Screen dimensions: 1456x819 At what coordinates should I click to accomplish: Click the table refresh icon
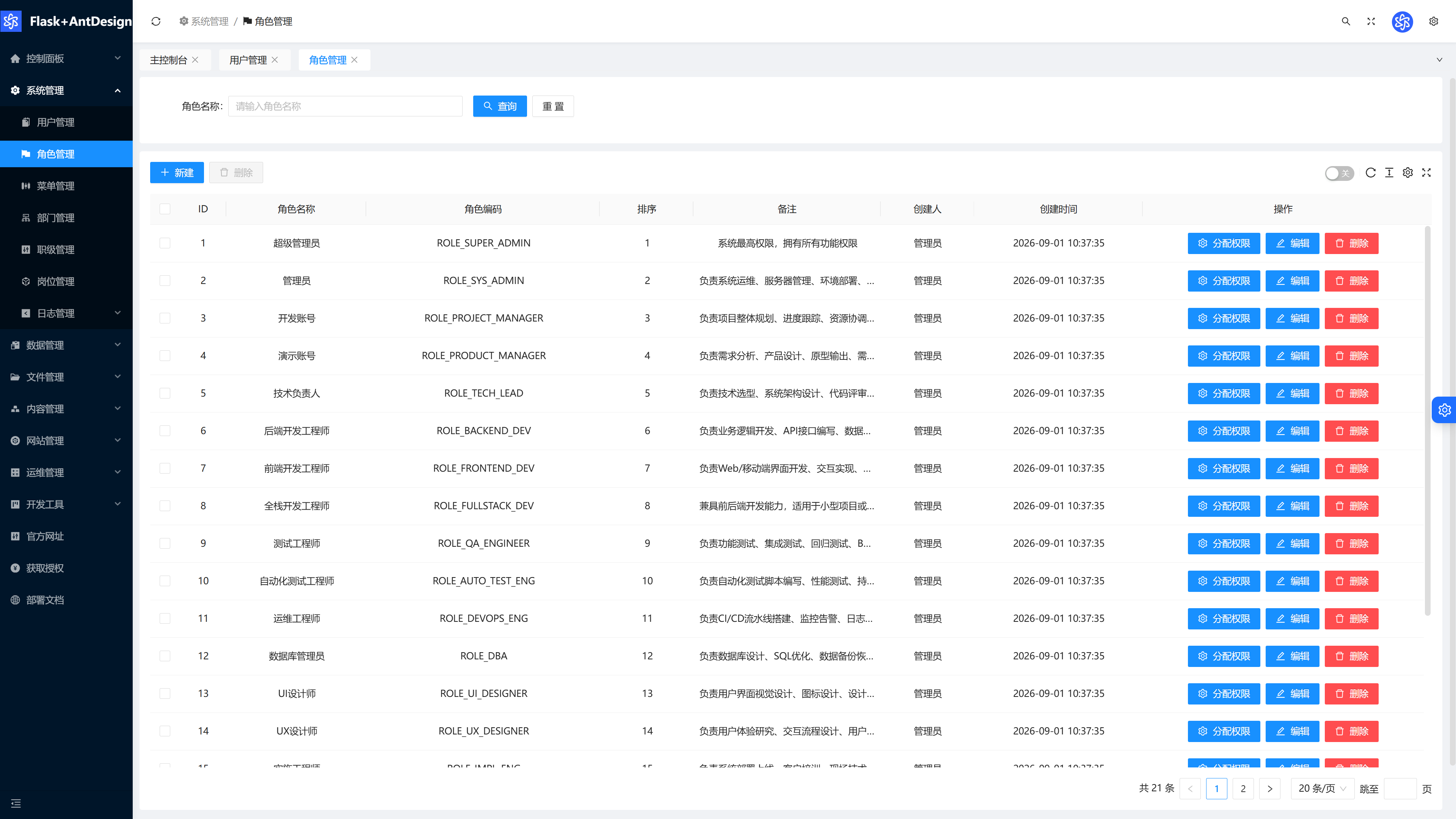(x=1370, y=173)
